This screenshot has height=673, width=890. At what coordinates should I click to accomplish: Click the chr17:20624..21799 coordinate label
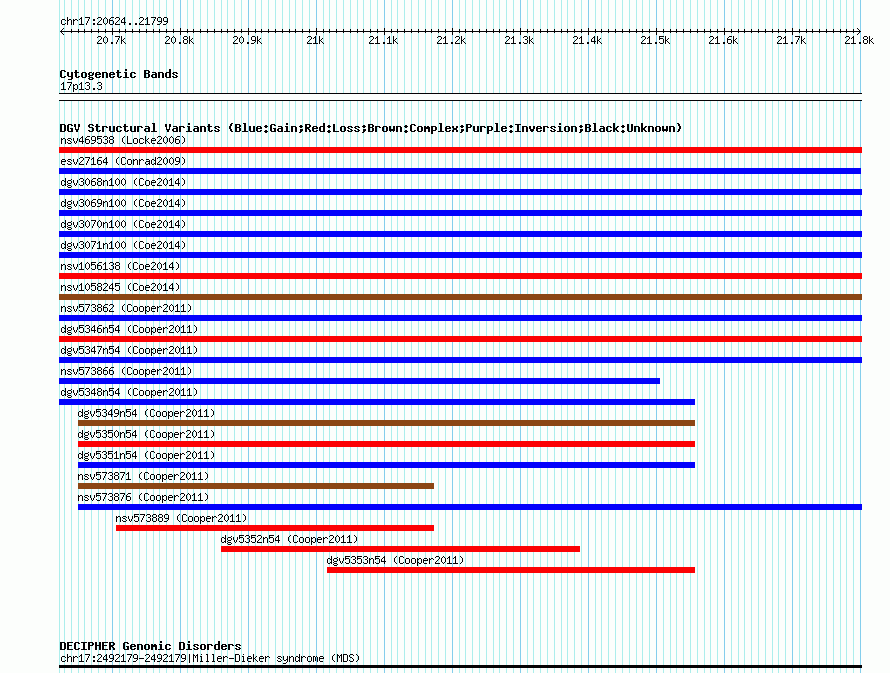[114, 21]
